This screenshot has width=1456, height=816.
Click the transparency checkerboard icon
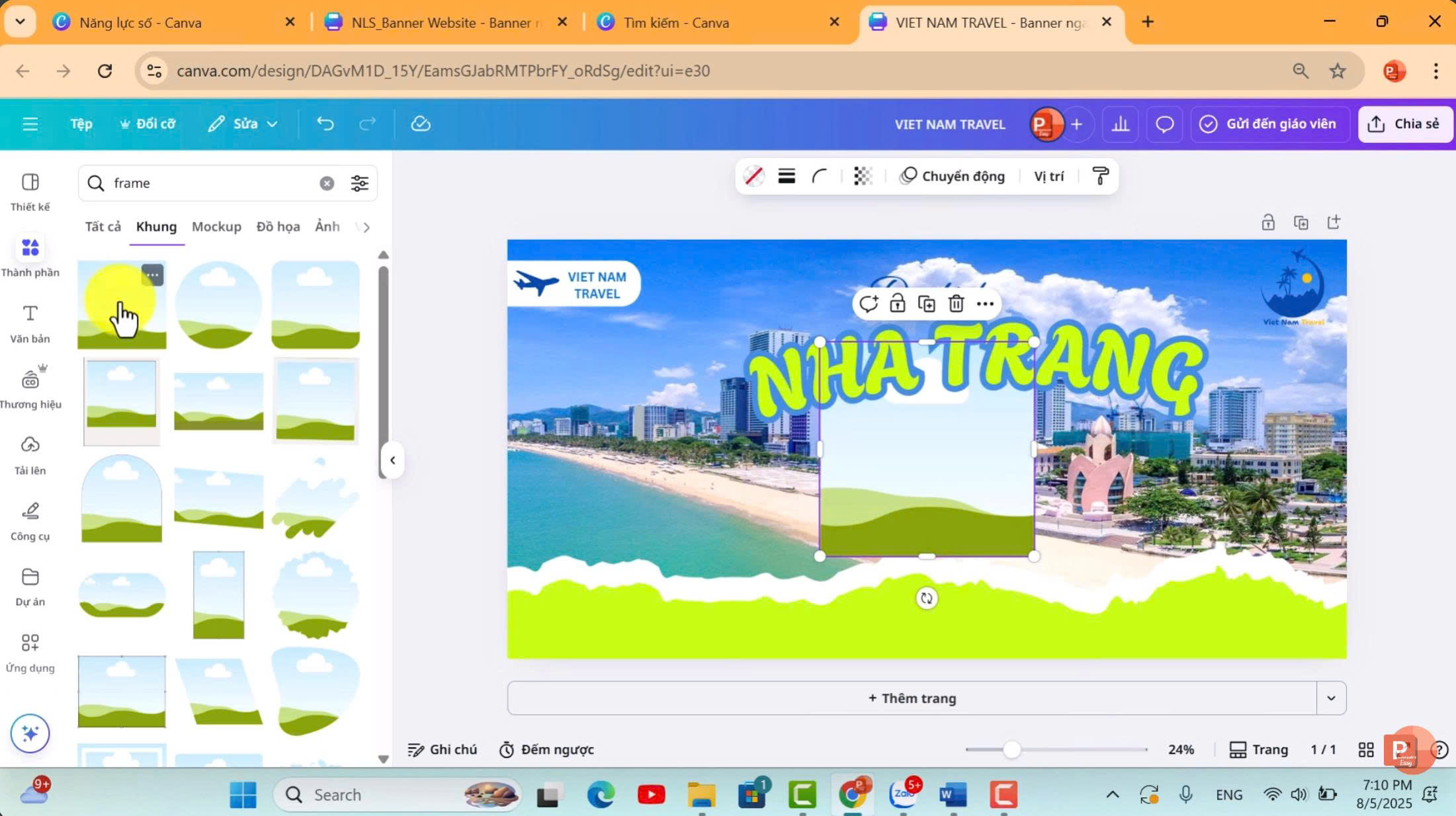pyautogui.click(x=863, y=176)
